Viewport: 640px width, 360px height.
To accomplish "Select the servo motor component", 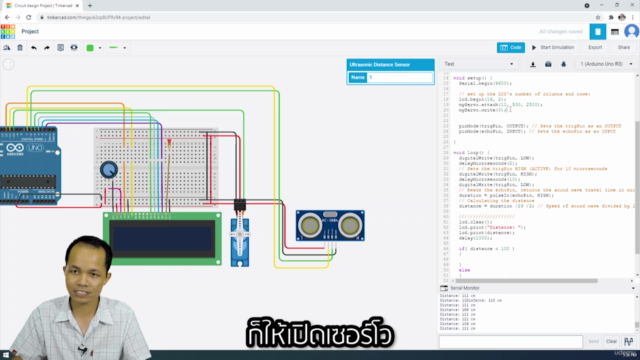I will pos(240,243).
